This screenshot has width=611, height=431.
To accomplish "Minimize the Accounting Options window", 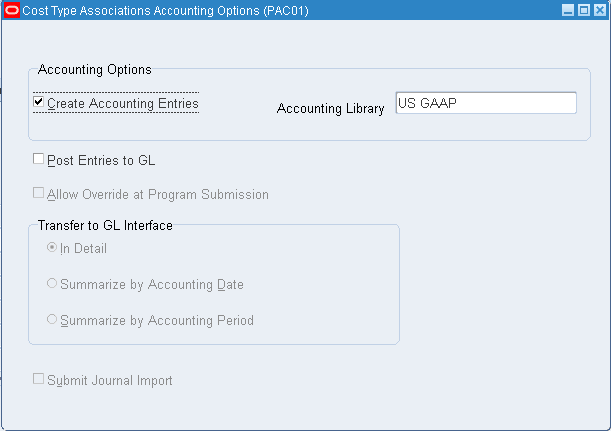I will [568, 10].
